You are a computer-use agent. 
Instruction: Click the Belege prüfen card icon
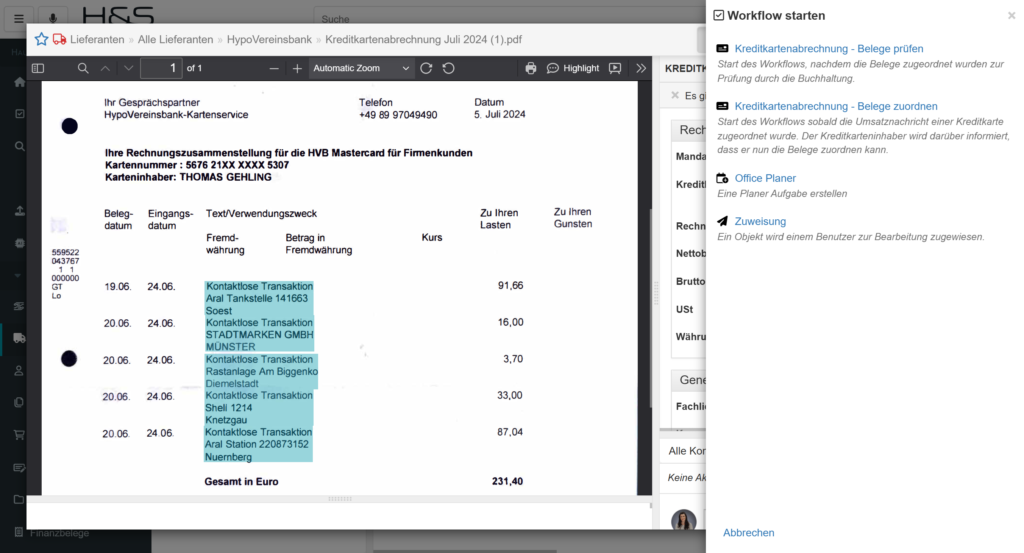[x=722, y=48]
